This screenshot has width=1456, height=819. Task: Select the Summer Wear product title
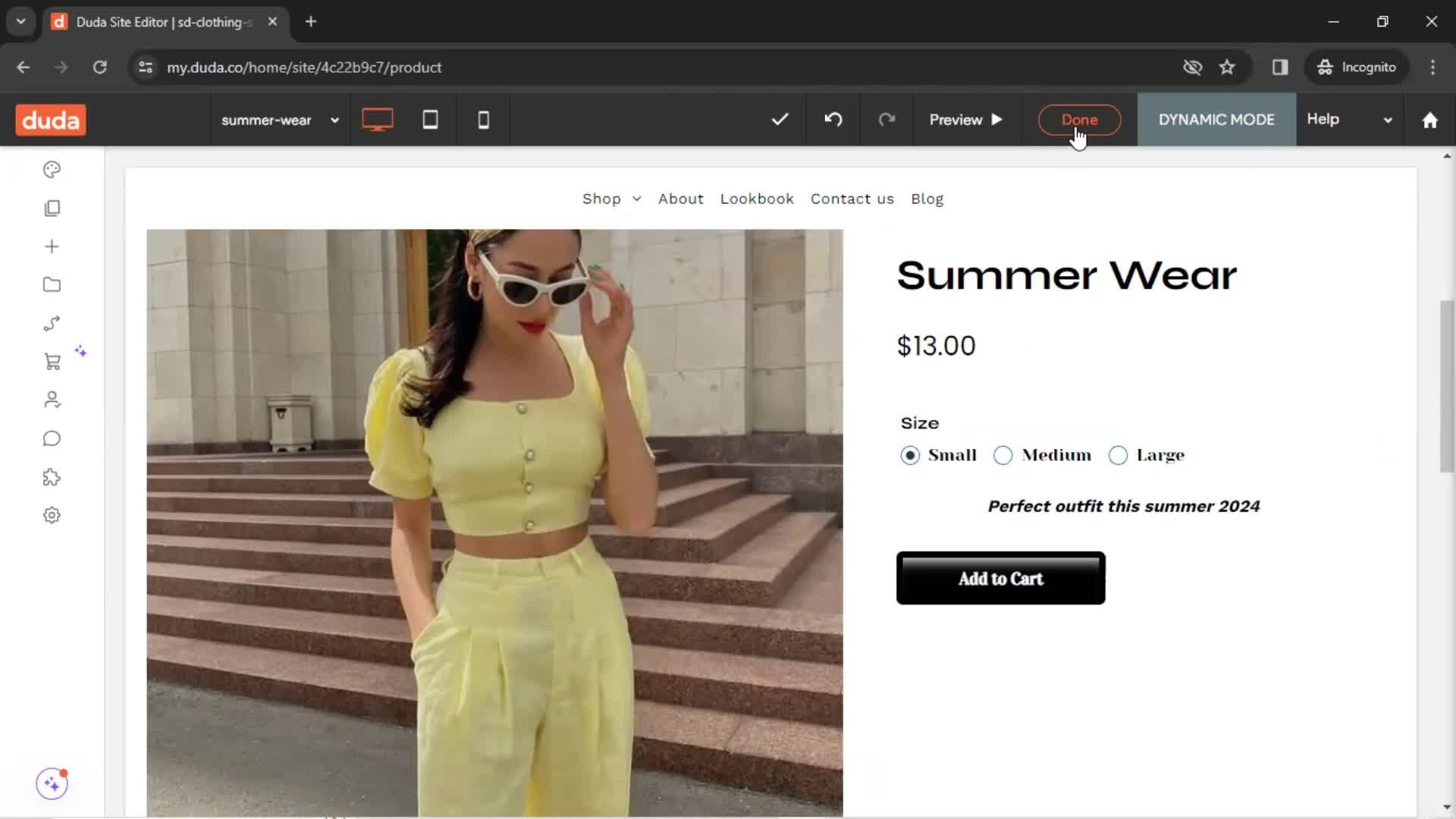pyautogui.click(x=1066, y=275)
